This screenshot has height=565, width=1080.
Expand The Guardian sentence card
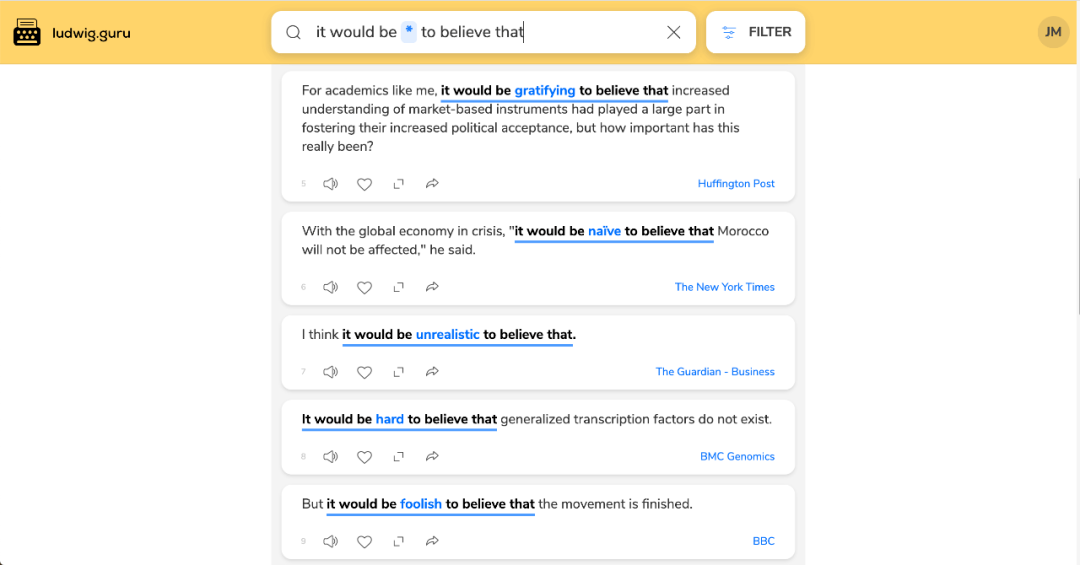click(x=398, y=372)
